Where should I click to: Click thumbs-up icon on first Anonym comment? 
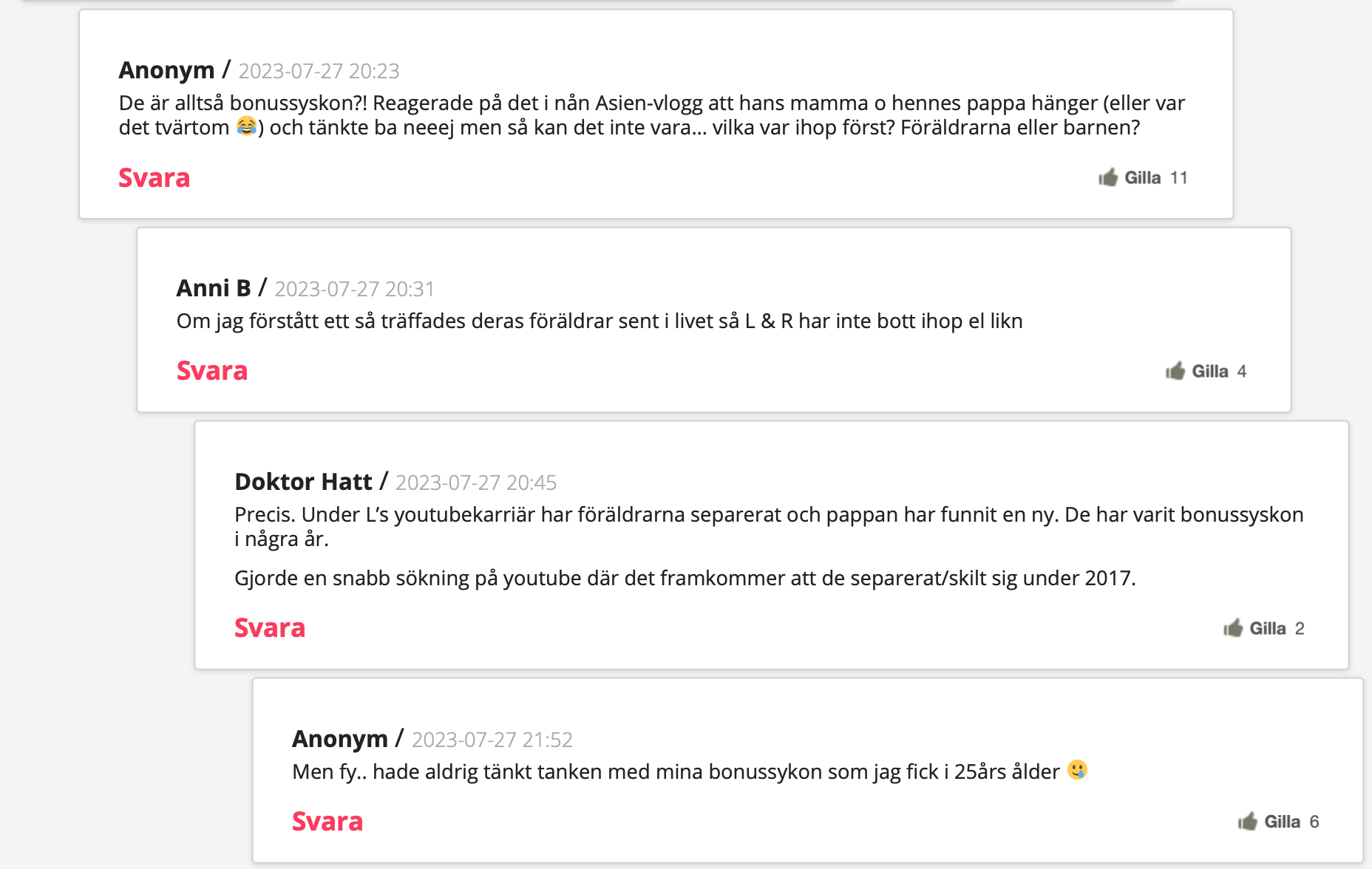point(1107,177)
